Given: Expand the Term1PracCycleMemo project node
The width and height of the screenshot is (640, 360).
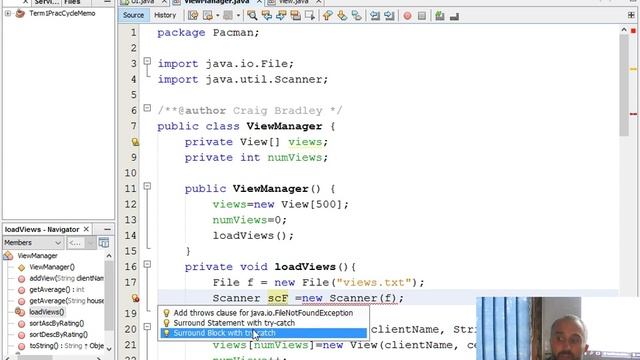Looking at the screenshot, I should (8, 13).
